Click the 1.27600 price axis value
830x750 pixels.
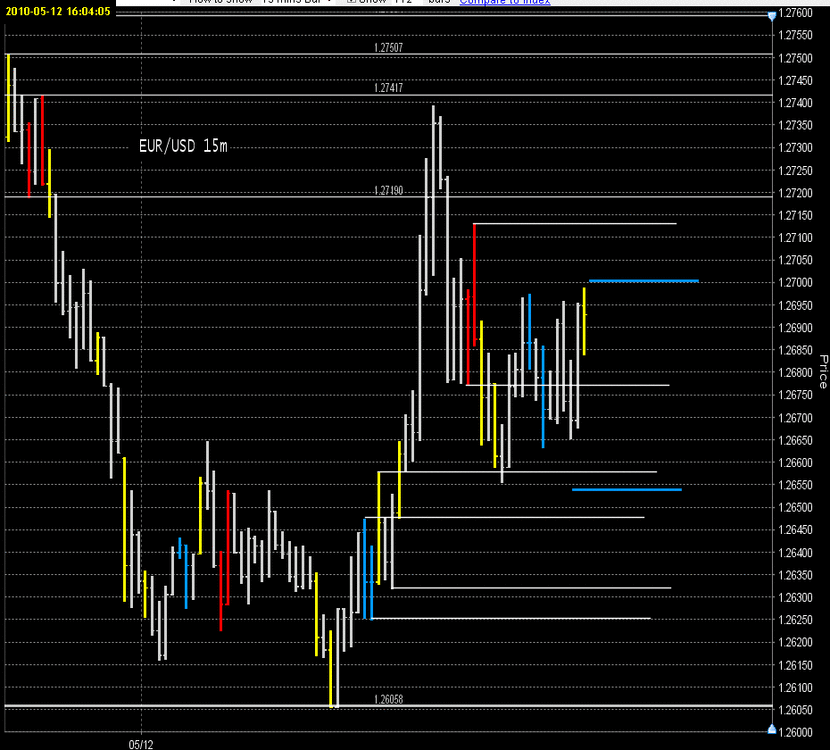(796, 13)
